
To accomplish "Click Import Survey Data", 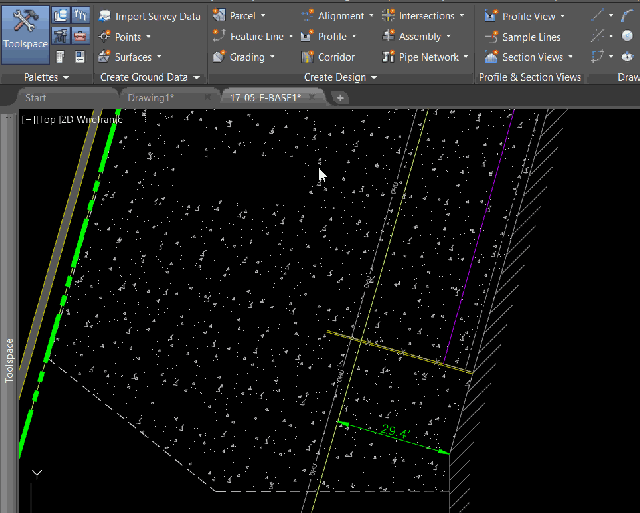I will coord(150,17).
